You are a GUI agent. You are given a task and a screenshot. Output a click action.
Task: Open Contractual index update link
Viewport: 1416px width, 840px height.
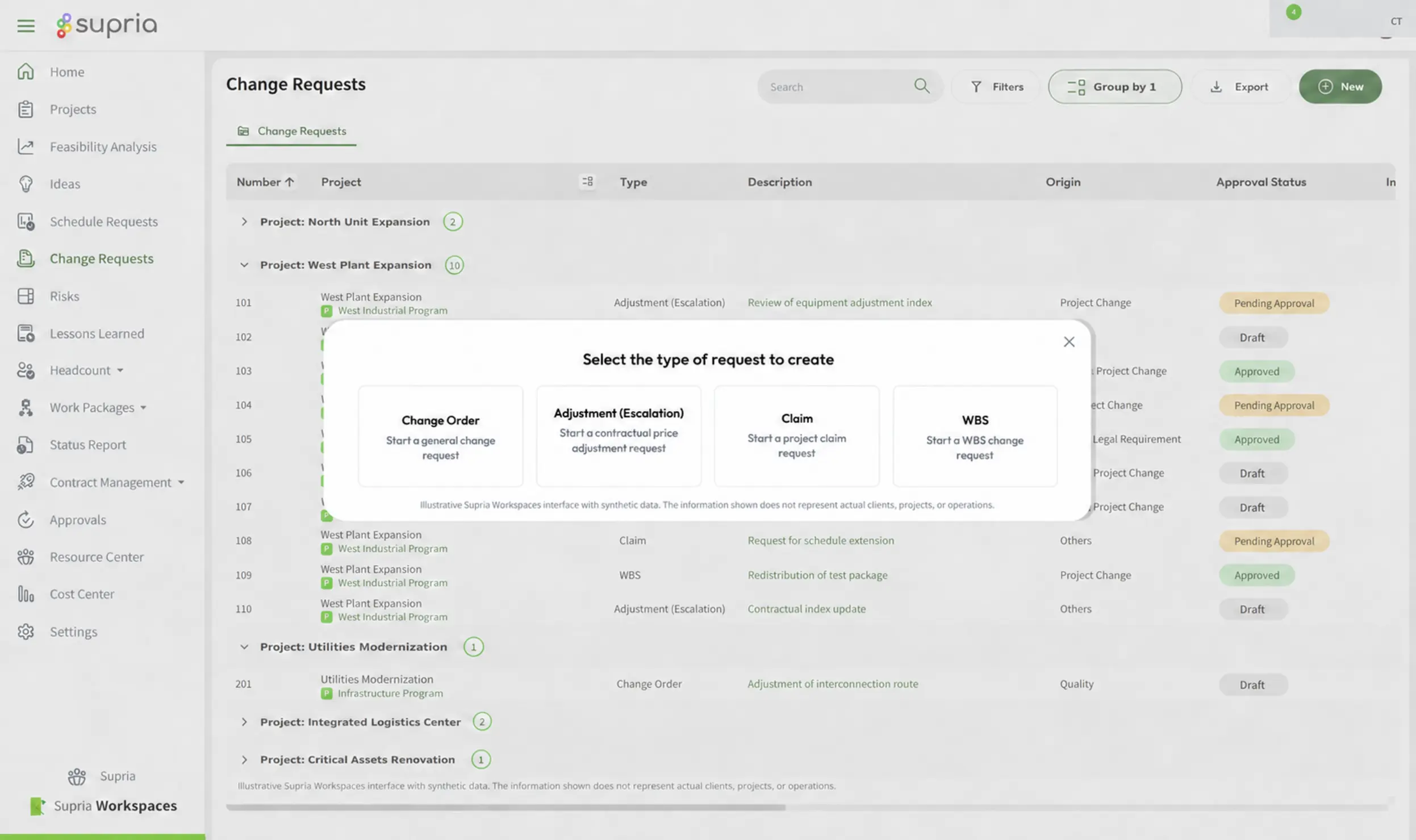[807, 609]
